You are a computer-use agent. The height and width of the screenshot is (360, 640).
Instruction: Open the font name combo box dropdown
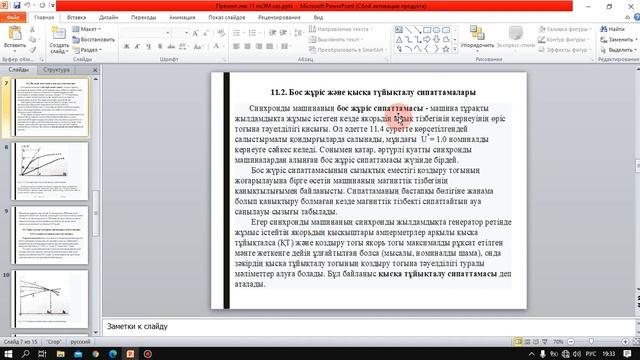167,33
